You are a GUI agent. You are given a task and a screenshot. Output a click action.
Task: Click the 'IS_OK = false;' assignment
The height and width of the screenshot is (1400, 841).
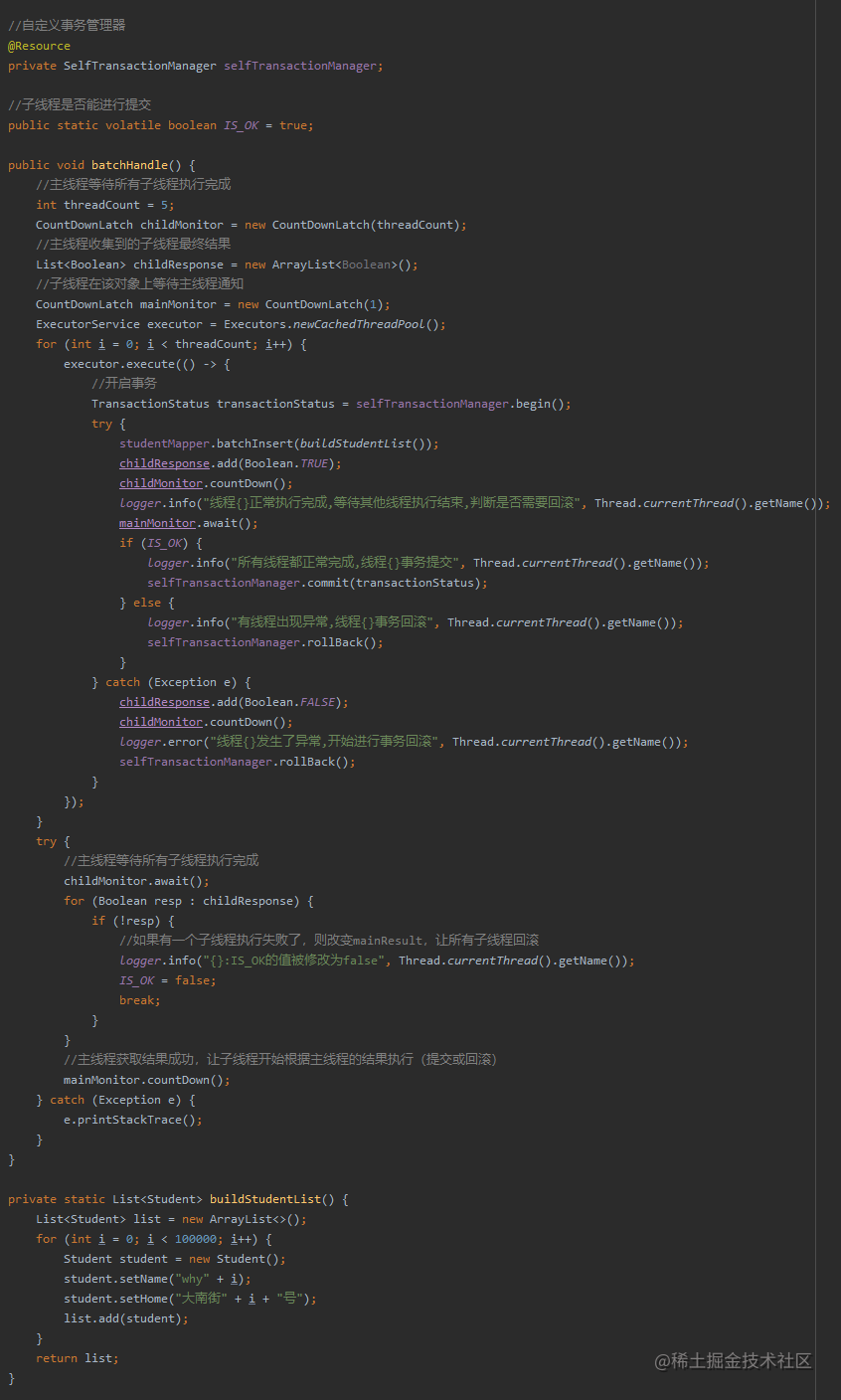pyautogui.click(x=168, y=980)
